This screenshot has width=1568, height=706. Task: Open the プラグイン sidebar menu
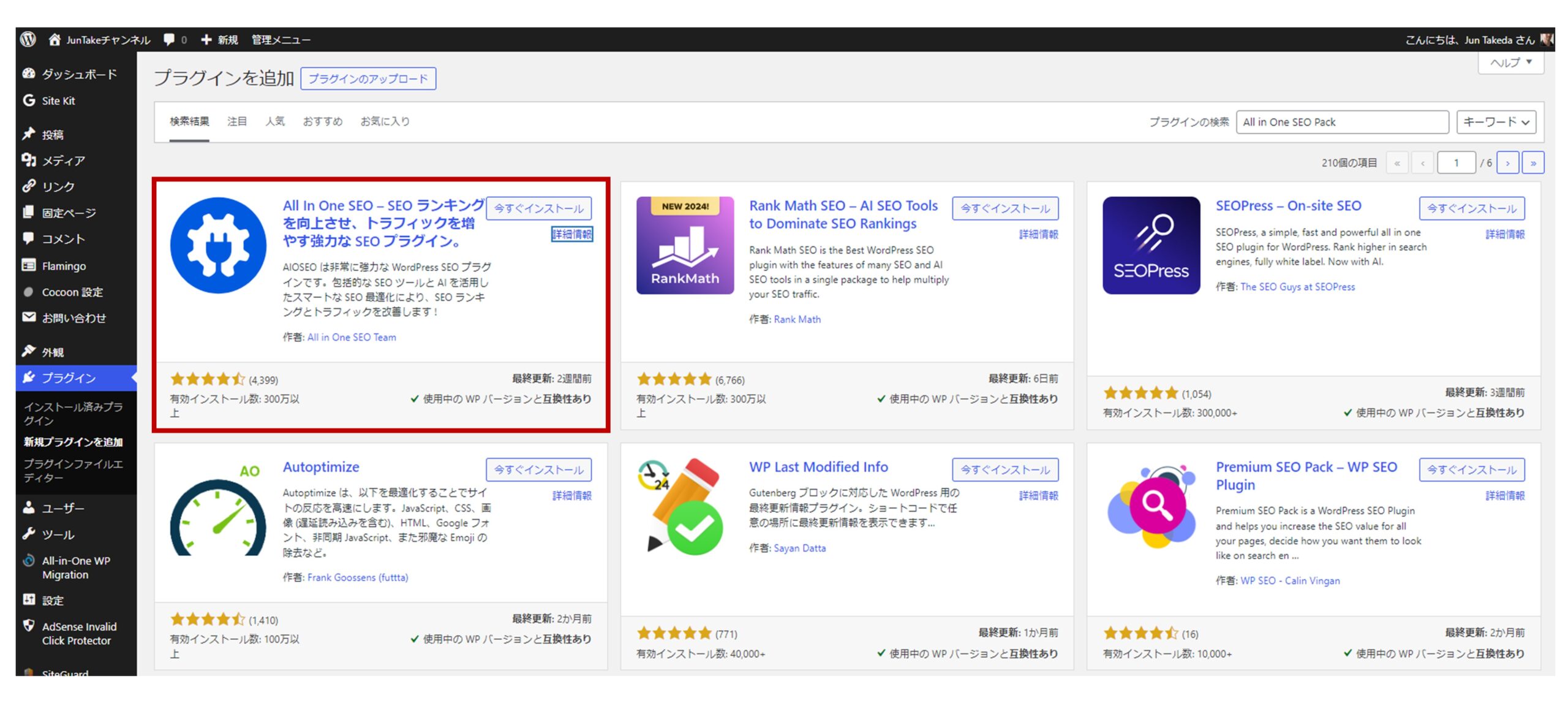76,378
